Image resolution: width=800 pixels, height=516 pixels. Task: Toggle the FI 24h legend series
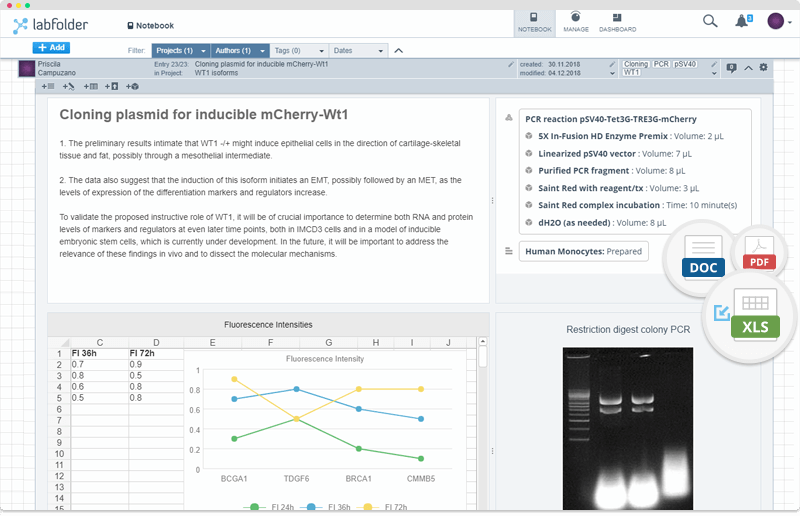(x=269, y=507)
